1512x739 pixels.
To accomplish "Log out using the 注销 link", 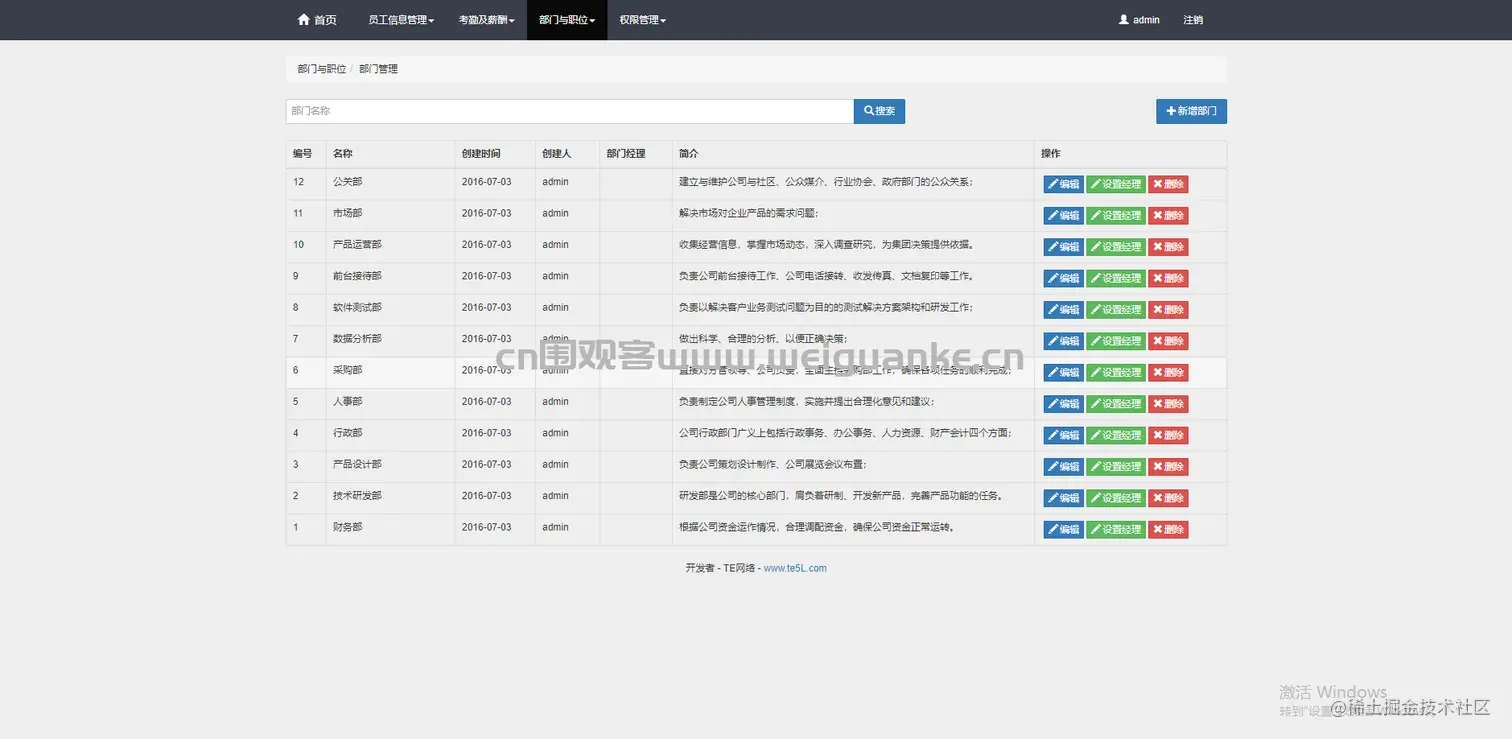I will pos(1193,20).
